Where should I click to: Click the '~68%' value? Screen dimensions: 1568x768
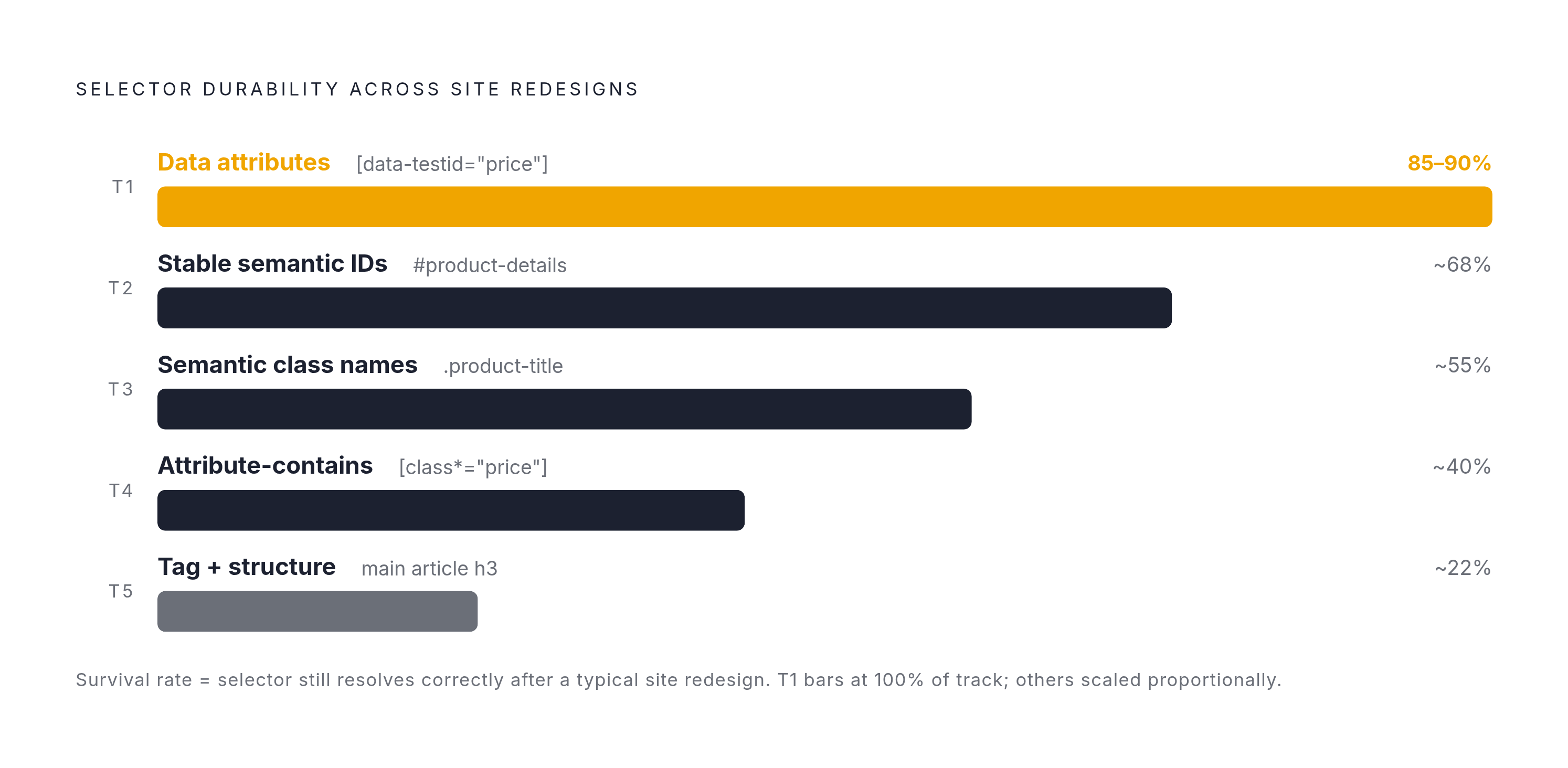tap(1462, 265)
